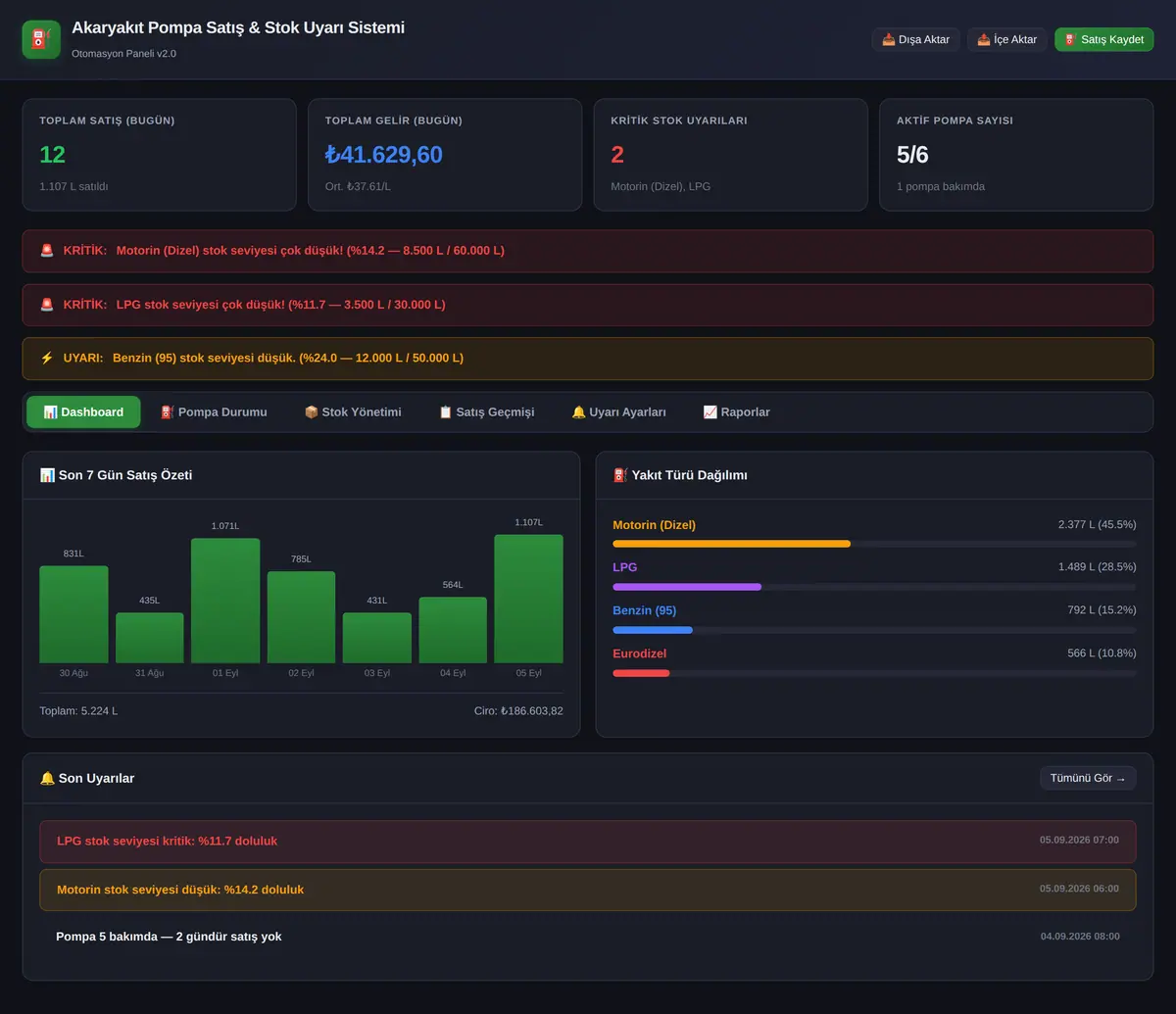
Task: Open the Aktif Pompa Sayısı card
Action: (1016, 155)
